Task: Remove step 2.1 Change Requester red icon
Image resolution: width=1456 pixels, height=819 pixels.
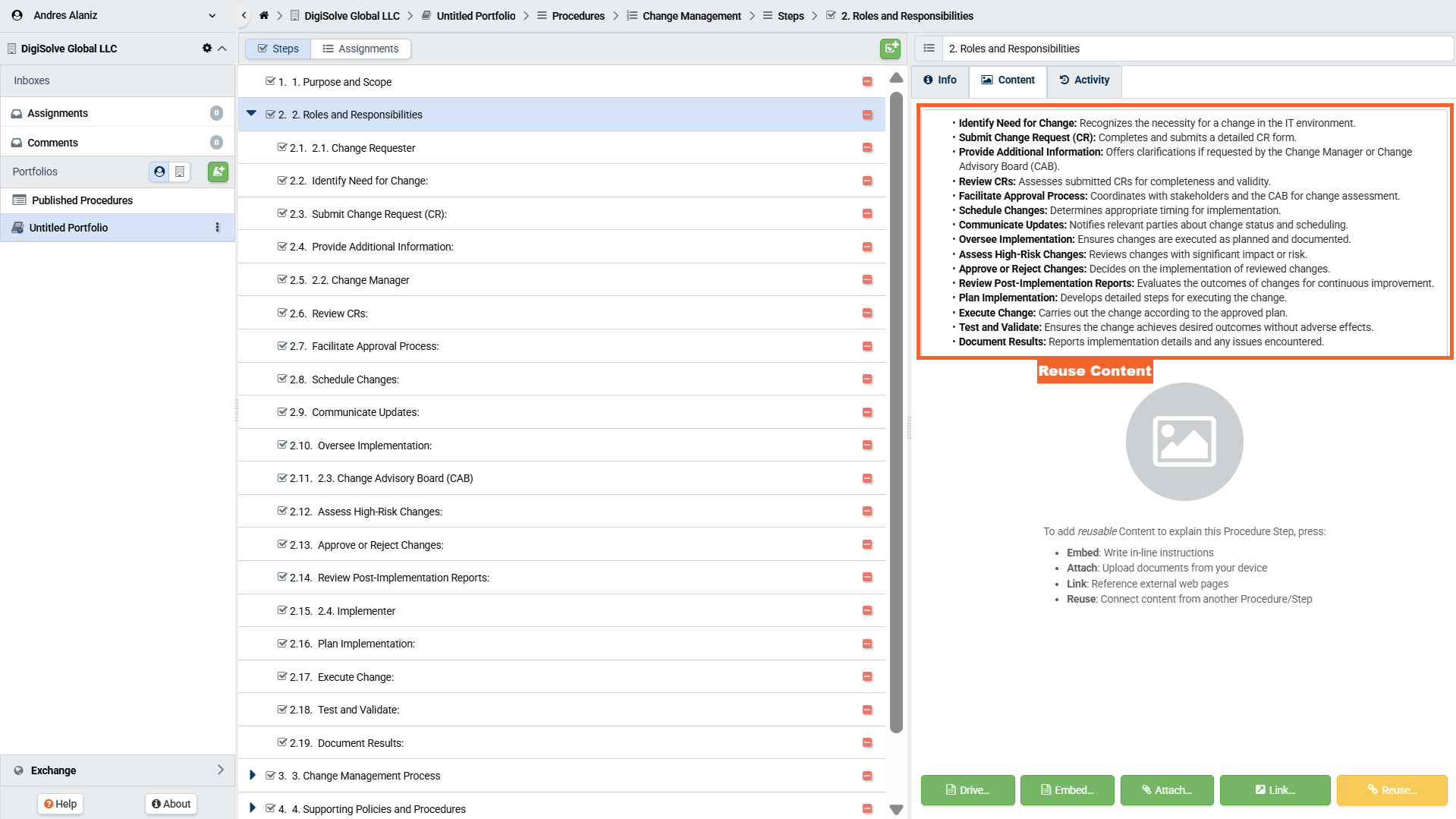Action: pos(867,148)
